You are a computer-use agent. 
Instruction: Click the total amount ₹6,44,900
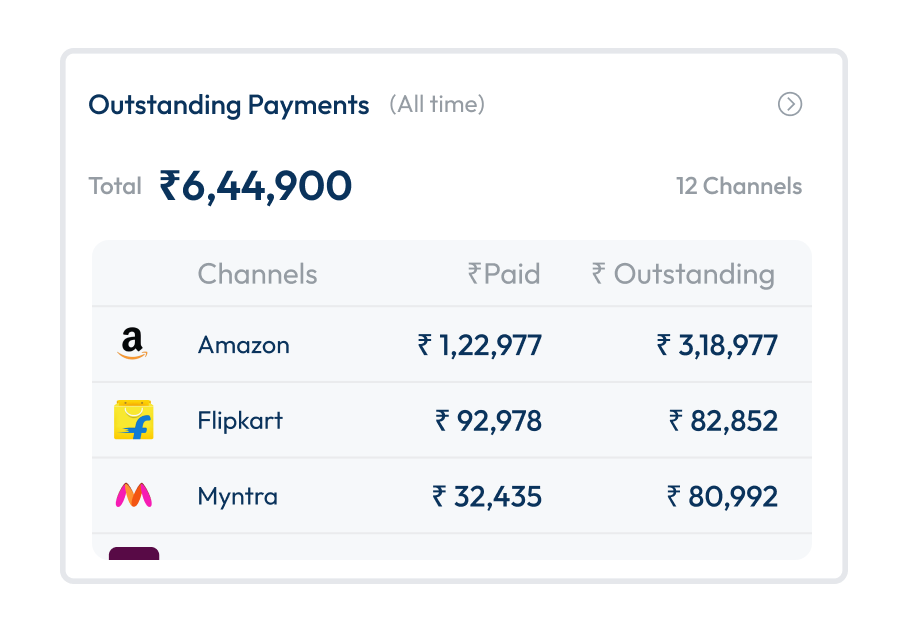(x=256, y=186)
